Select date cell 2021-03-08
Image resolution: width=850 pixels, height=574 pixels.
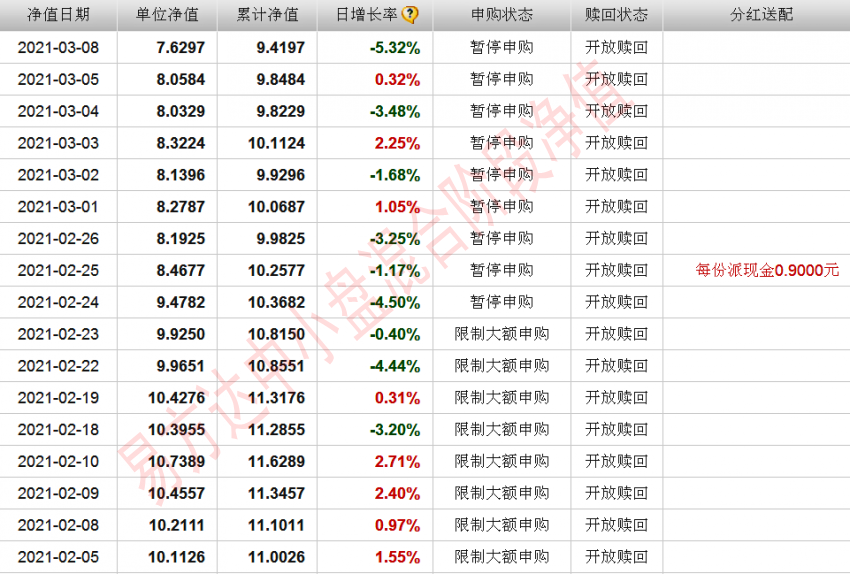point(59,48)
